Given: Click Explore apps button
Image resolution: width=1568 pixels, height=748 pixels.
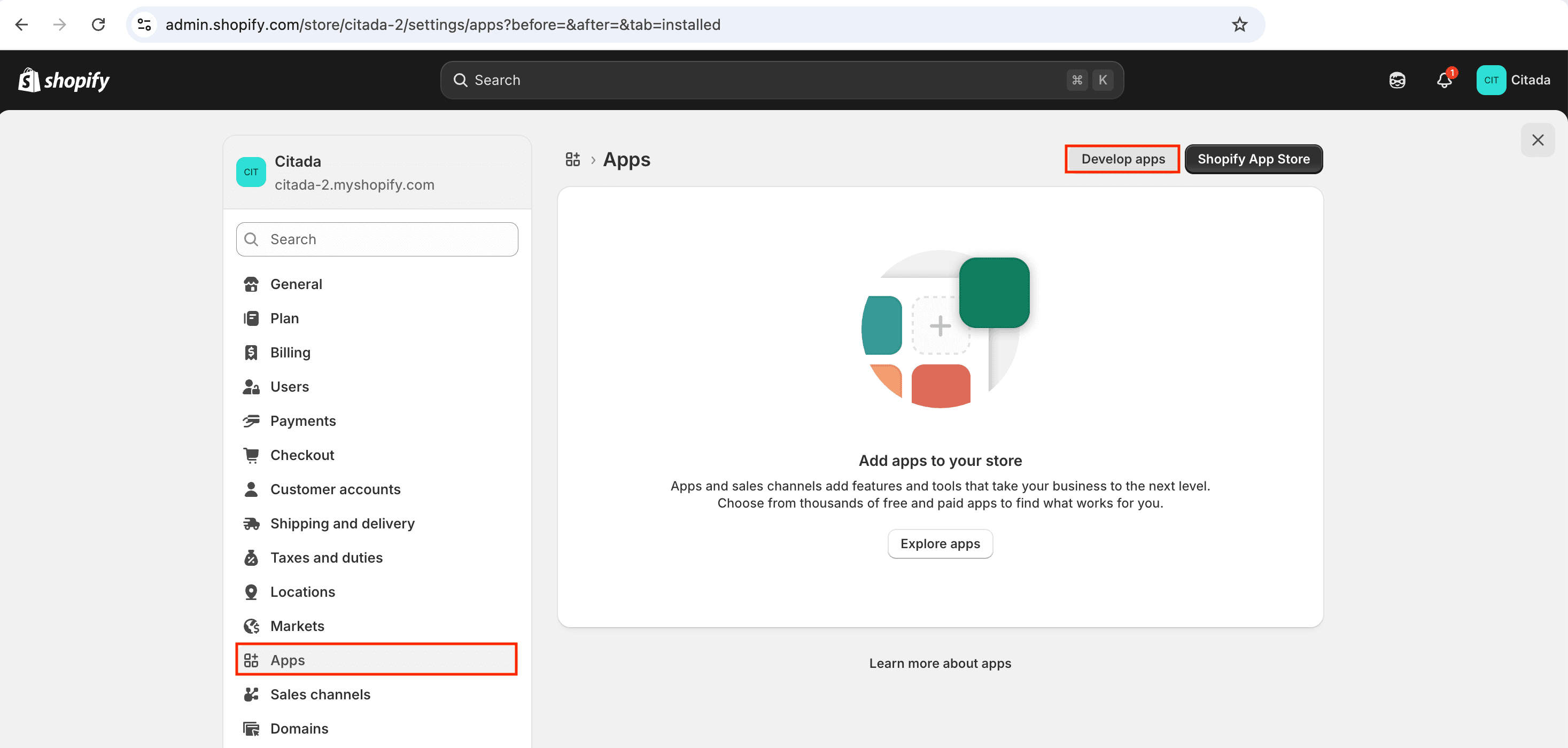Looking at the screenshot, I should pos(940,543).
